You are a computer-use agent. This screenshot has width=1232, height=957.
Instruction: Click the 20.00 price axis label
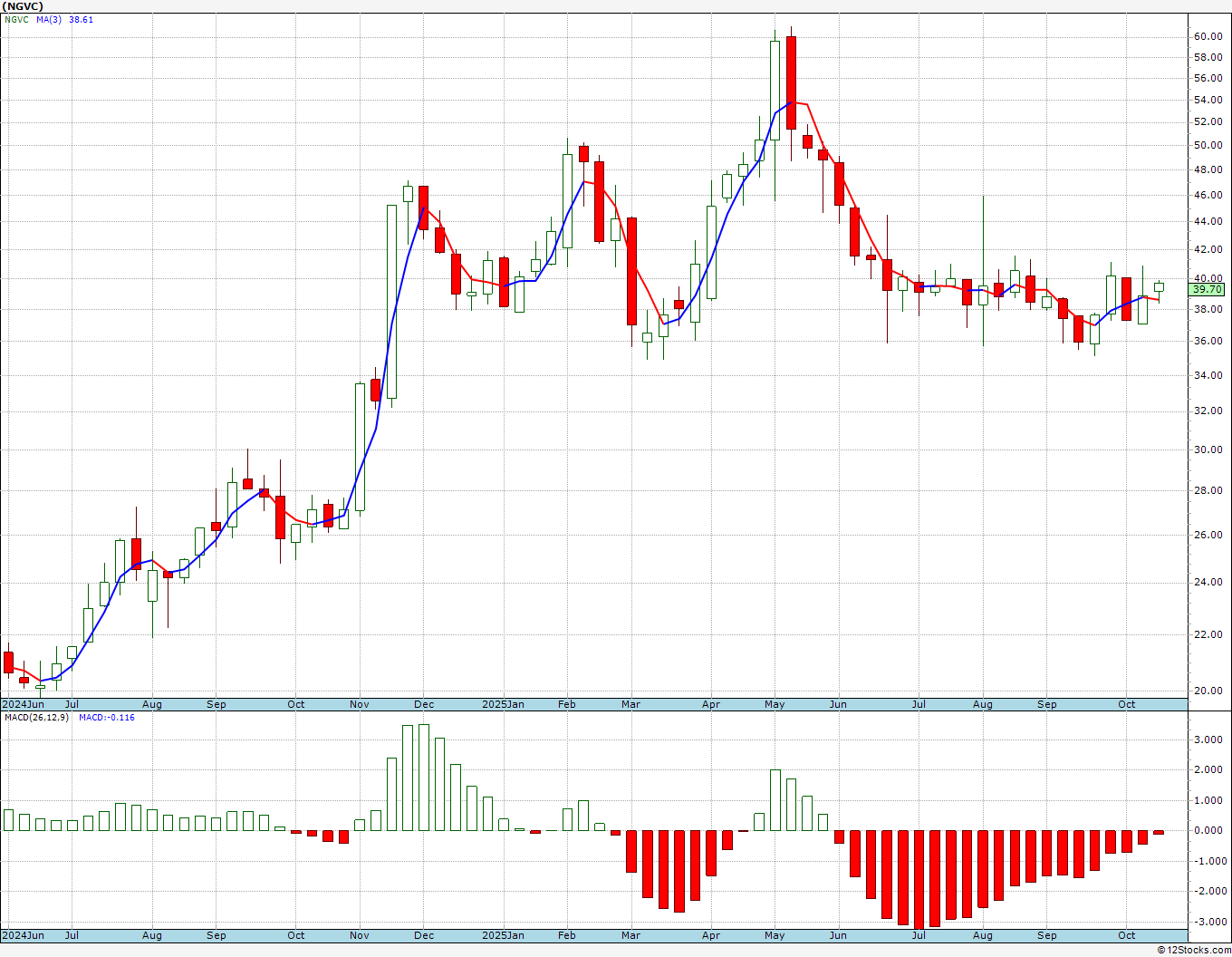(x=1208, y=691)
